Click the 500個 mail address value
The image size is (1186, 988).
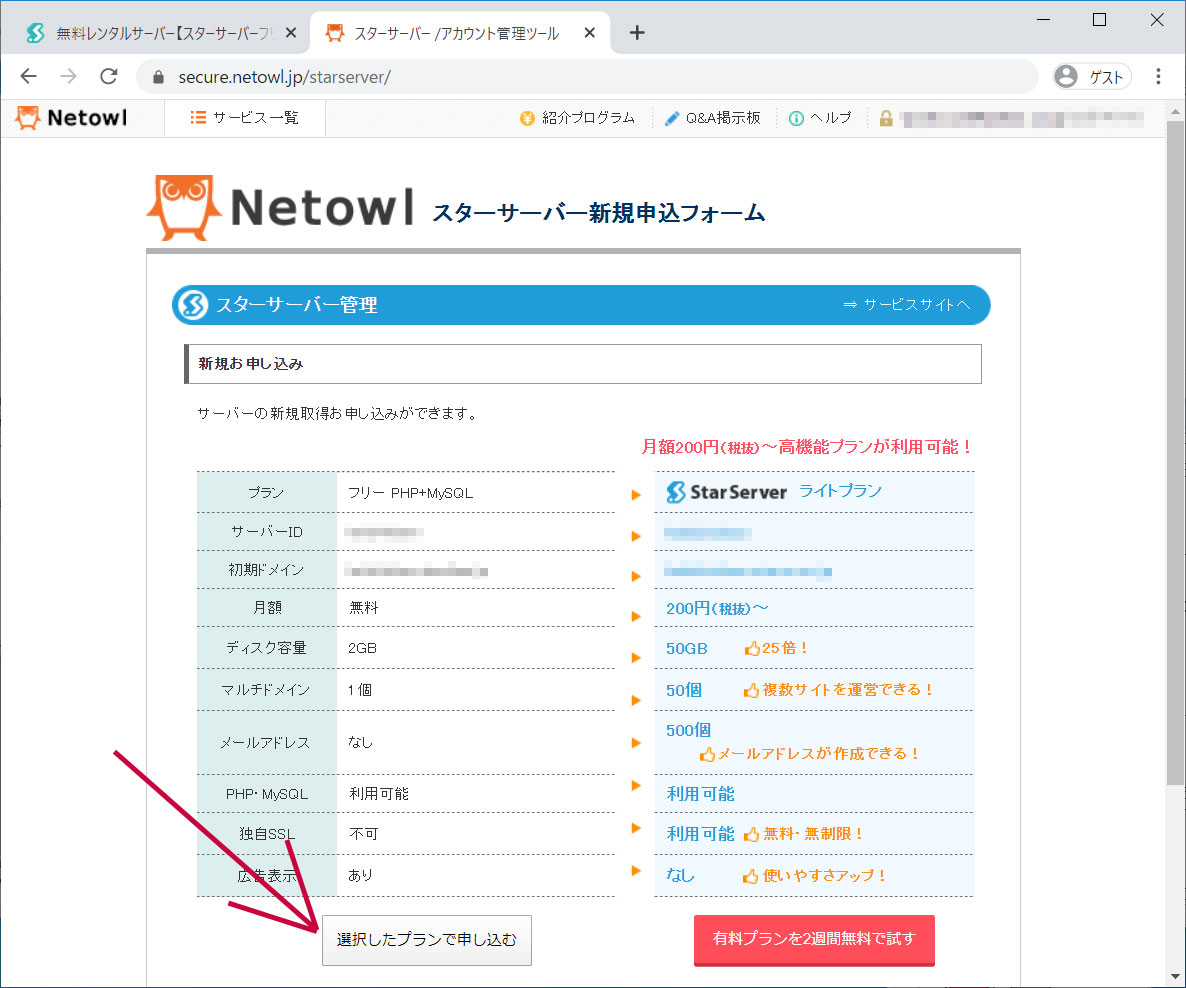[x=688, y=730]
